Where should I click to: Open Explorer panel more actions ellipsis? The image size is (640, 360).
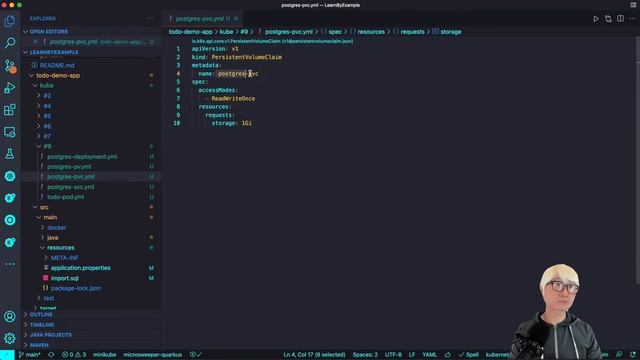point(151,18)
